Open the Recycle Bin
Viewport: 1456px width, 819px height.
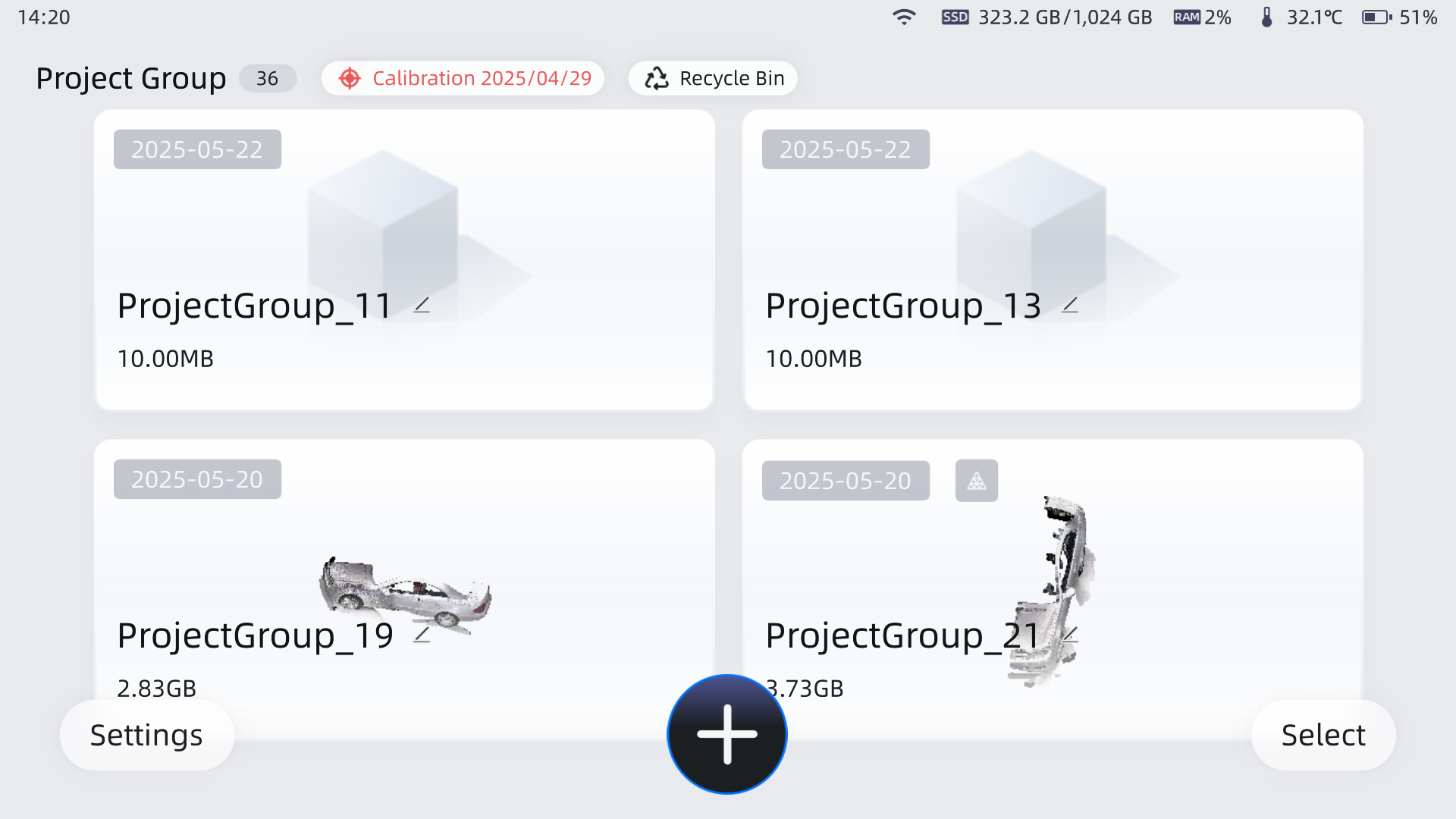pos(713,78)
